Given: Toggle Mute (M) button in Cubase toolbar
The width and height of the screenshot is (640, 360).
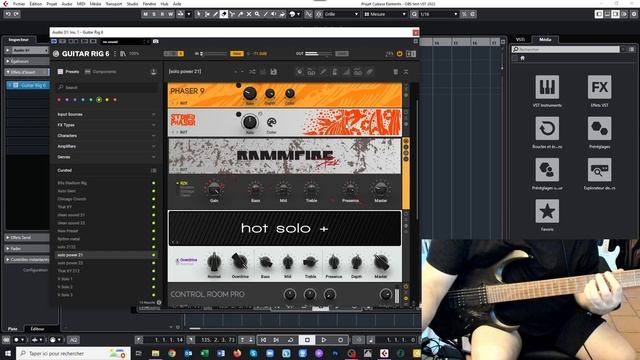Looking at the screenshot, I should click(145, 14).
